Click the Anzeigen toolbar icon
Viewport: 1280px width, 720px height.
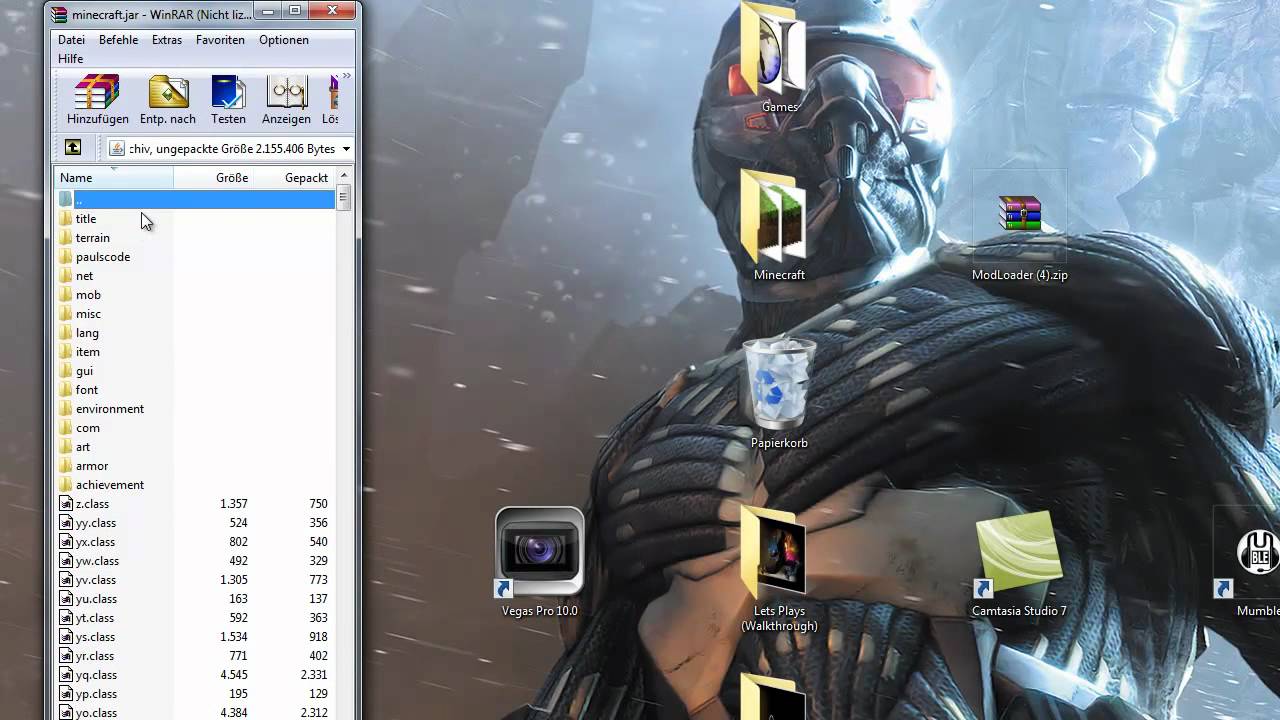pos(286,100)
